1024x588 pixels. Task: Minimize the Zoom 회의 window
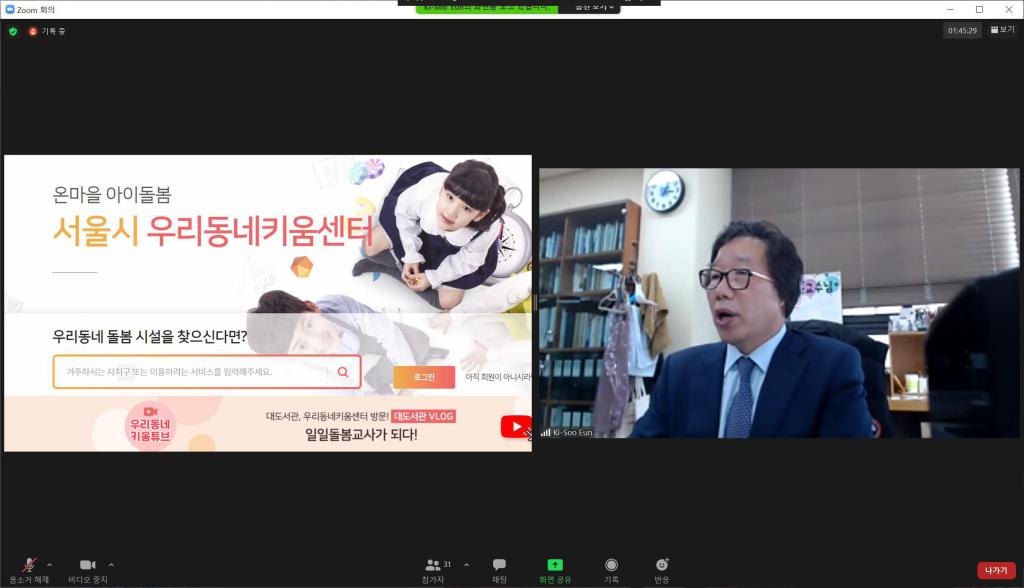coord(950,9)
